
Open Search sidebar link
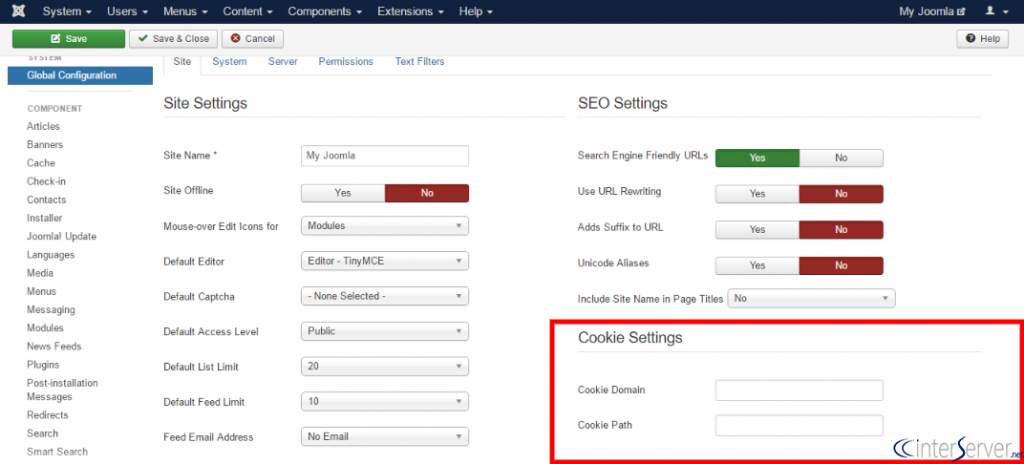click(x=42, y=433)
